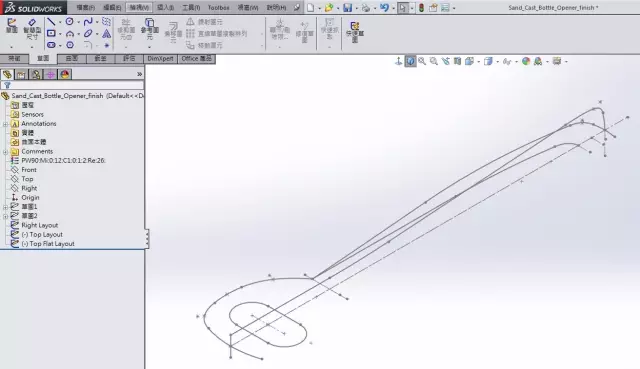Screen dimensions: 640x369
Task: Open the ConfigurationManager panel tab
Action: point(36,74)
